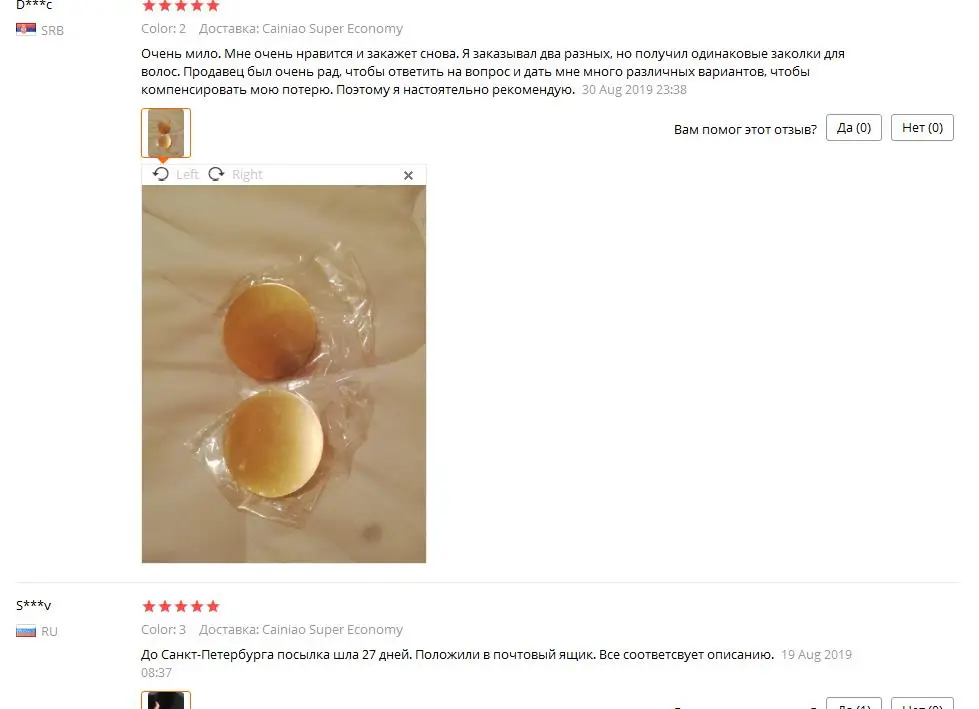Viewport: 979px width, 709px height.
Task: Click the Right rotate text label
Action: click(247, 174)
